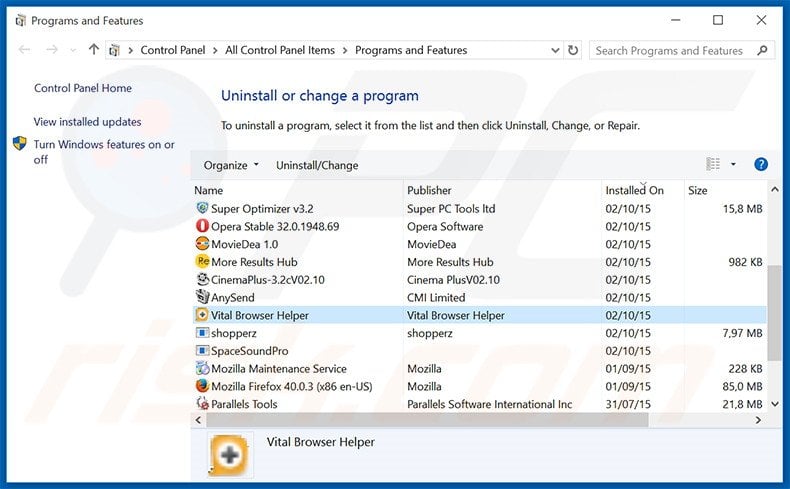Sort by the Publisher column header
The image size is (790, 489).
point(502,190)
